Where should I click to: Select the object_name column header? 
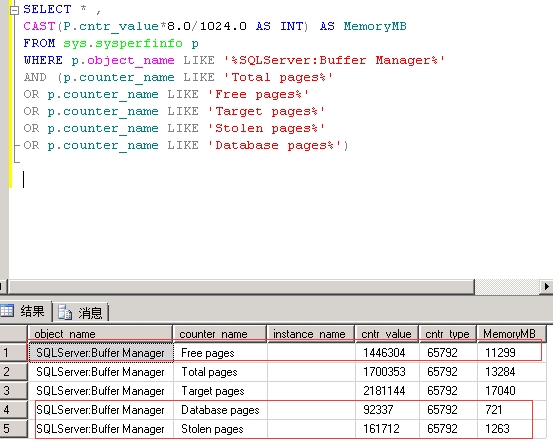[100, 334]
